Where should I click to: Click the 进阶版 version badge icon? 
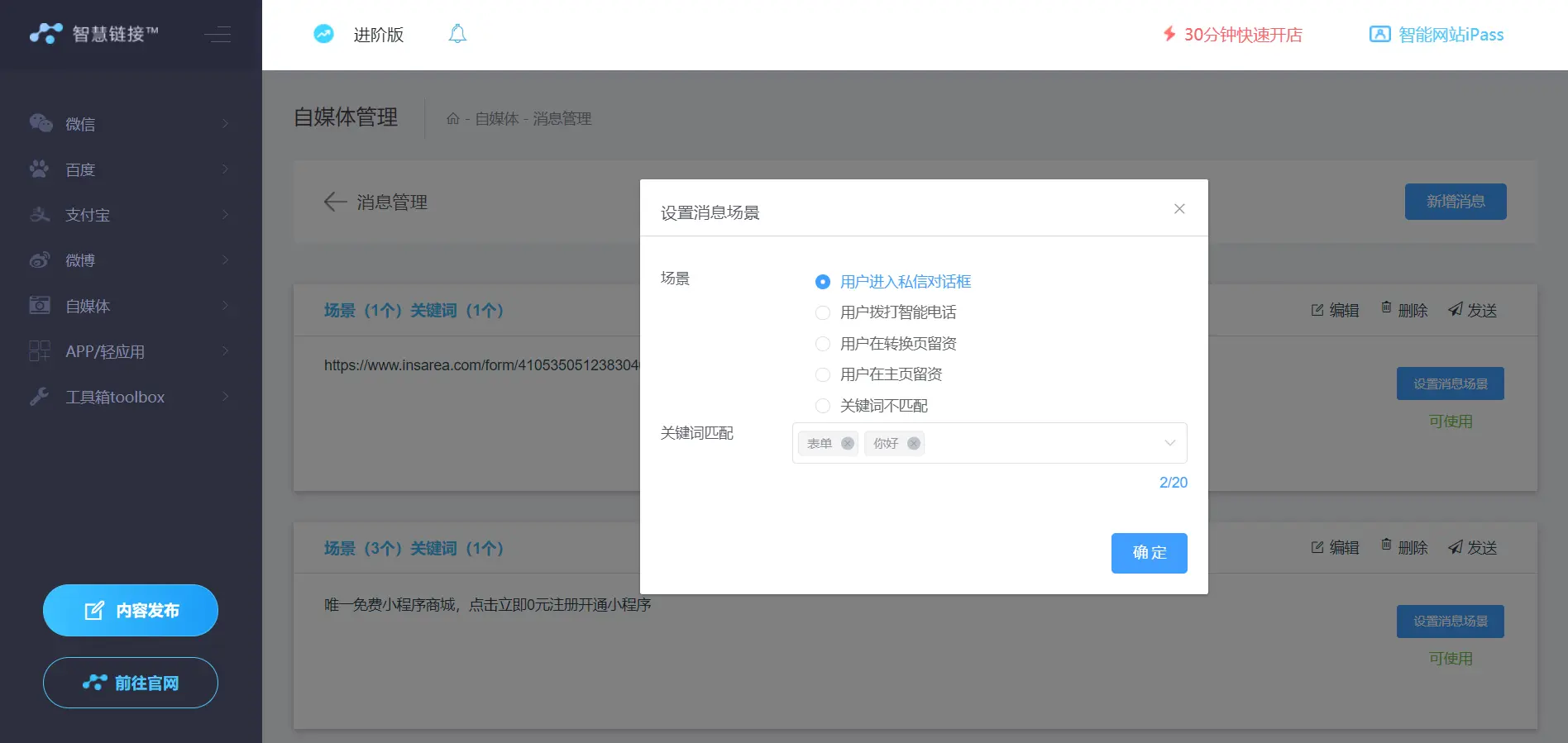[323, 34]
